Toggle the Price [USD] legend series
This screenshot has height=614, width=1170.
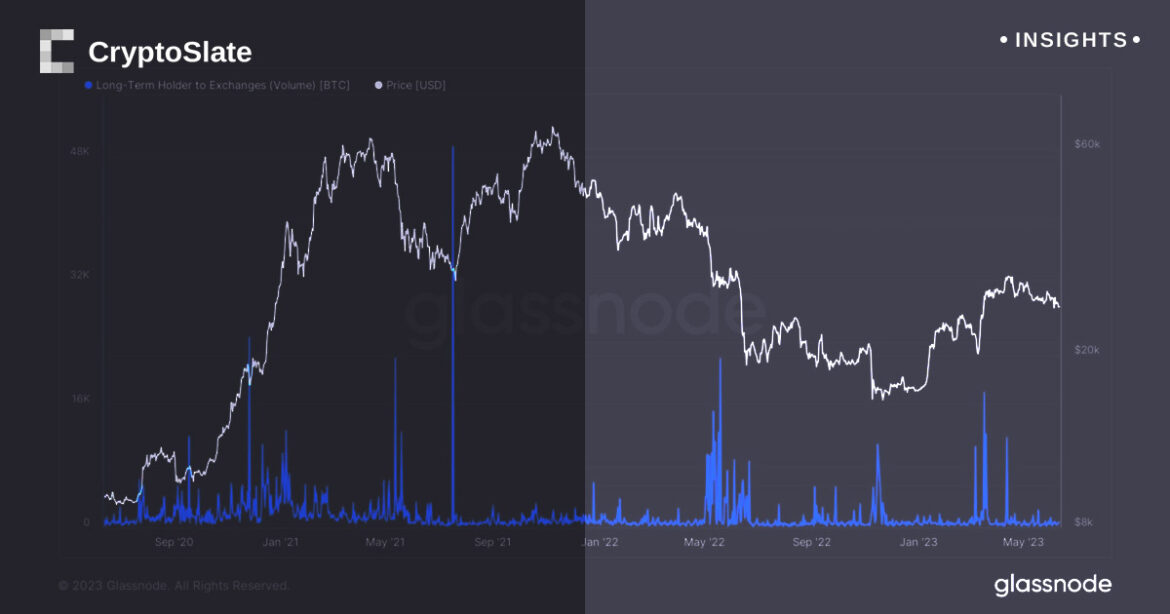416,86
